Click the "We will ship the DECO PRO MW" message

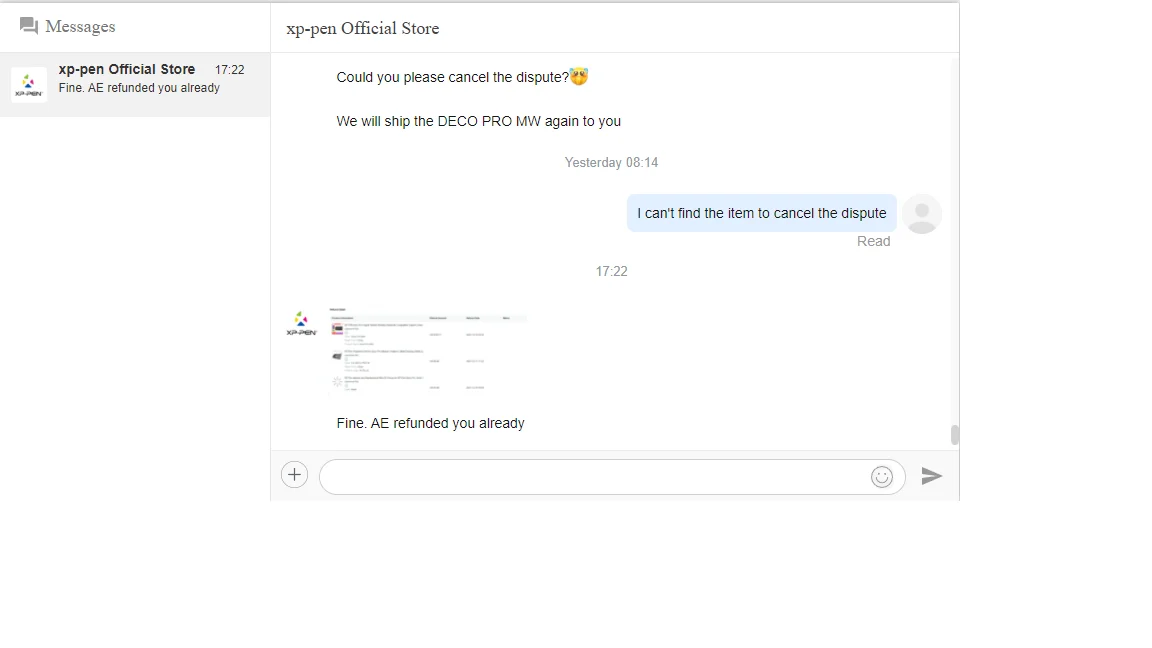478,121
